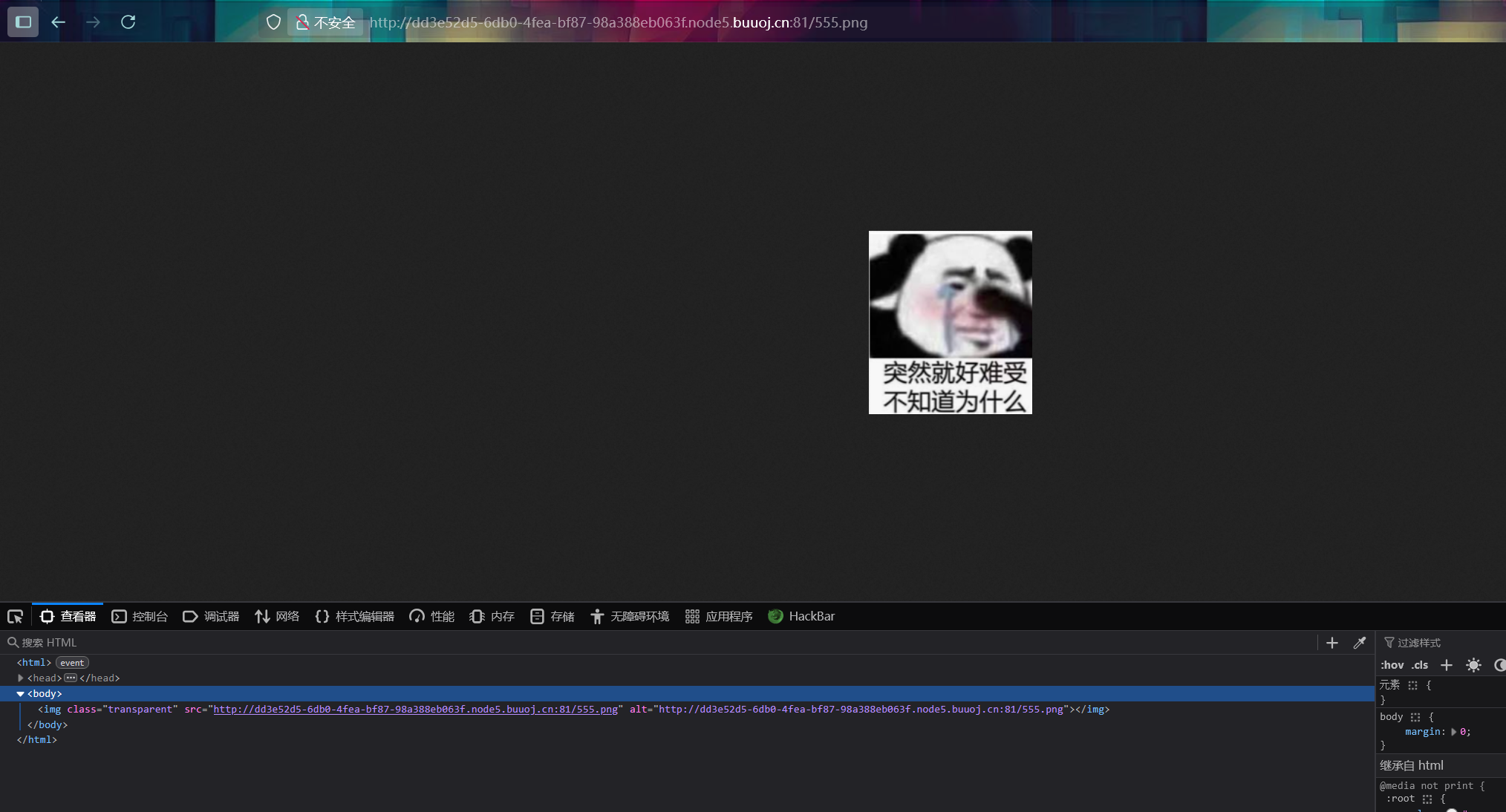Create a new node with plus button

point(1332,643)
